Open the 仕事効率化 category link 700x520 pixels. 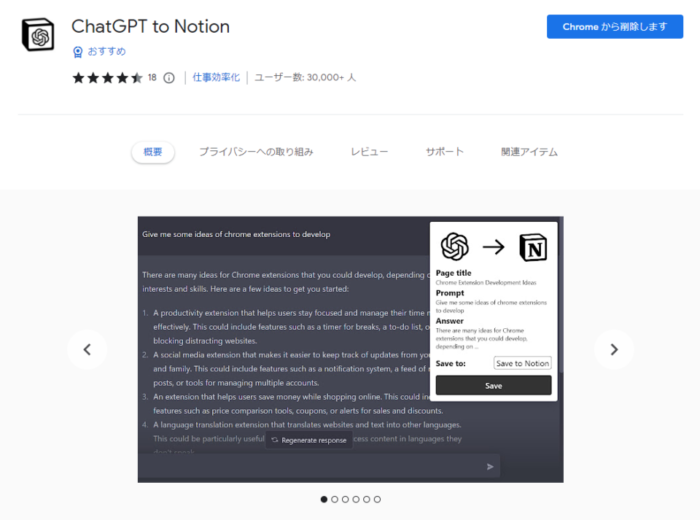pyautogui.click(x=216, y=78)
